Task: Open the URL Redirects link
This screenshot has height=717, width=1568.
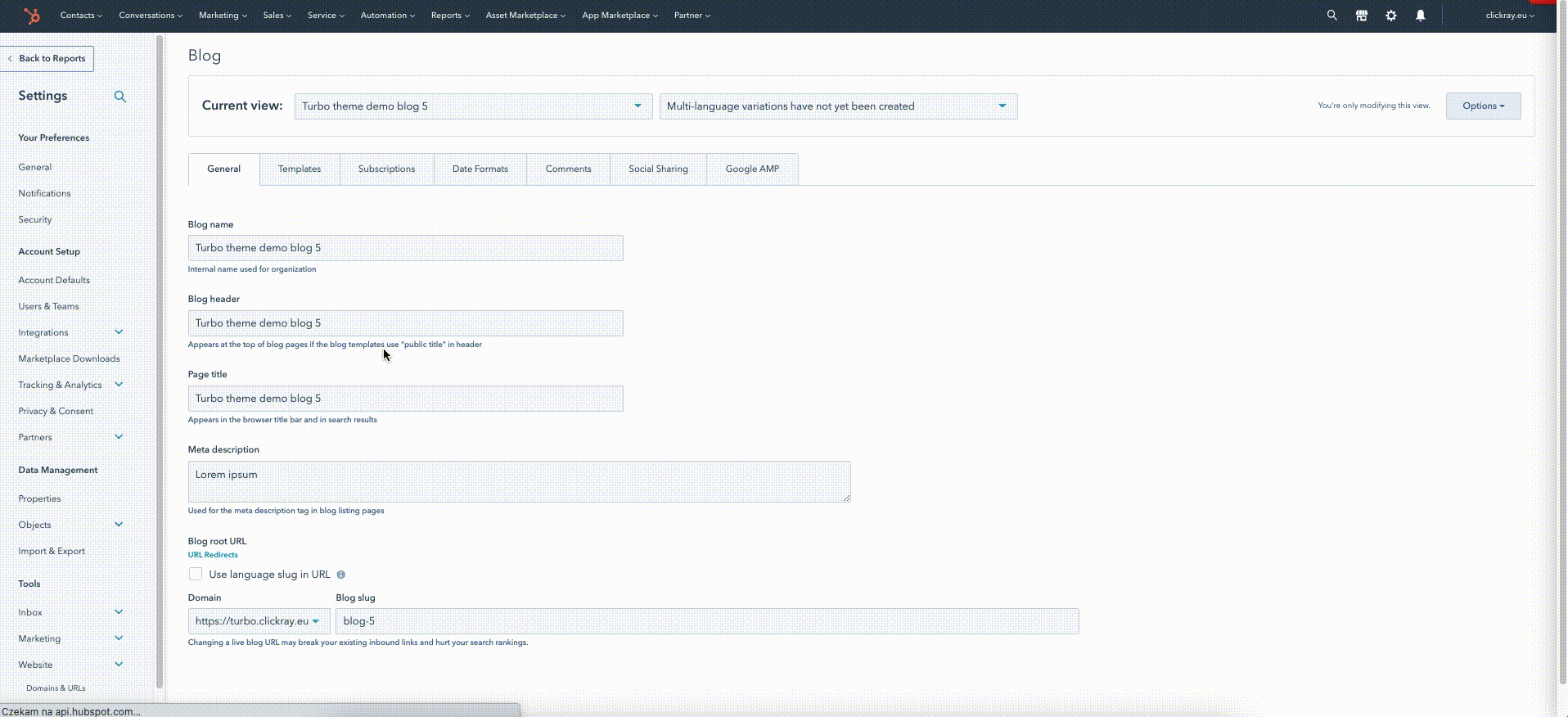Action: point(213,555)
